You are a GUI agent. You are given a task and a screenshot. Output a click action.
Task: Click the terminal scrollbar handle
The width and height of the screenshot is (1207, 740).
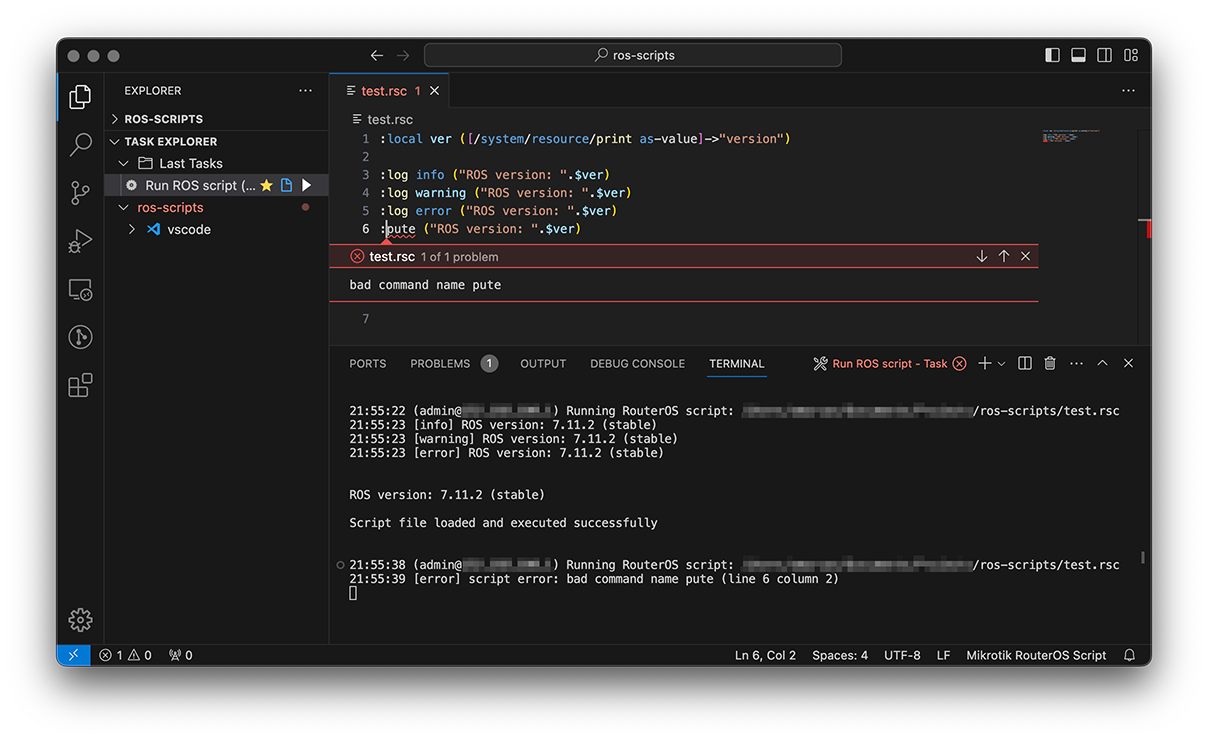click(1142, 557)
